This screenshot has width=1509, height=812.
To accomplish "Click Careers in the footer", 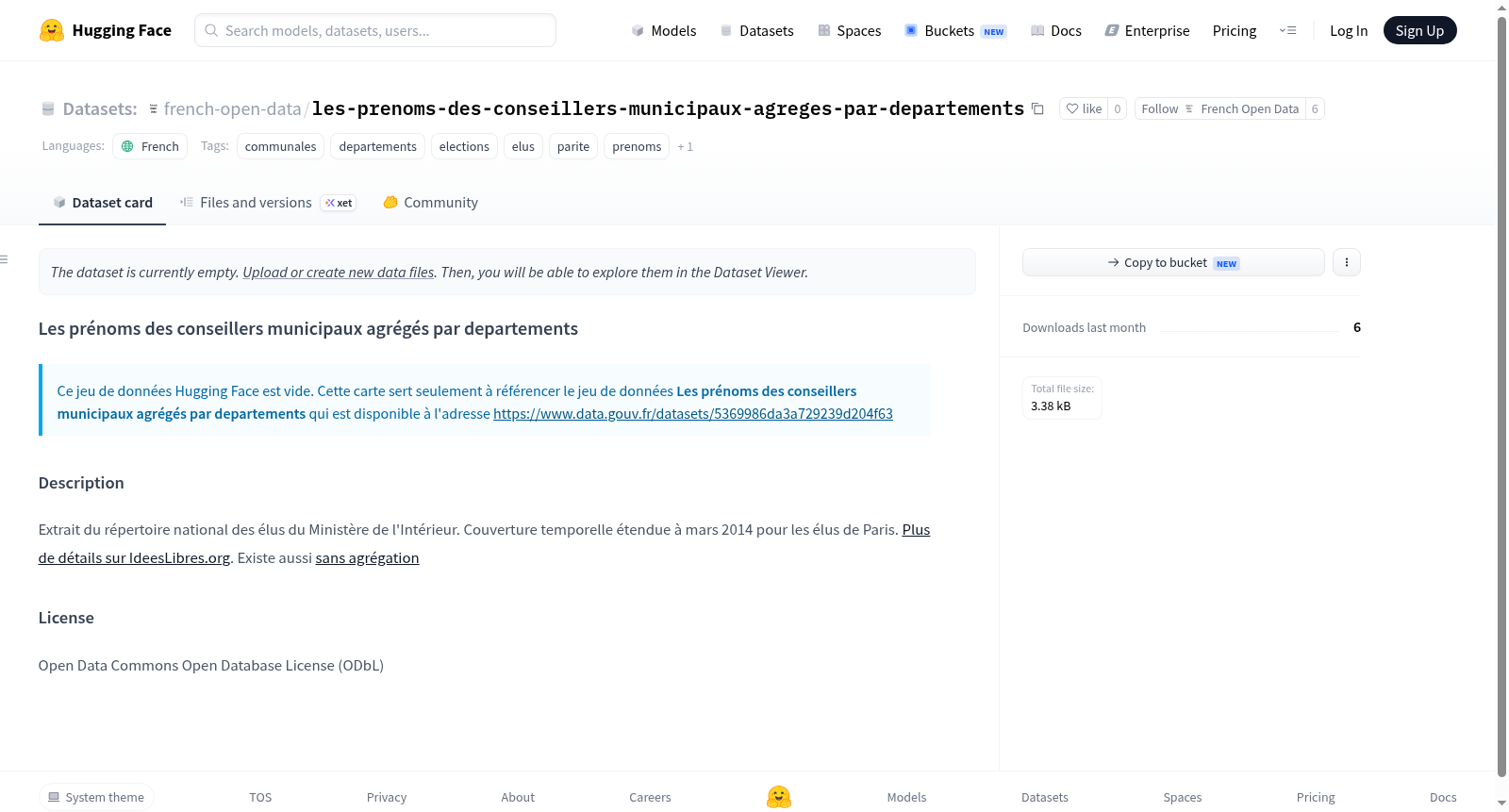I will [650, 797].
